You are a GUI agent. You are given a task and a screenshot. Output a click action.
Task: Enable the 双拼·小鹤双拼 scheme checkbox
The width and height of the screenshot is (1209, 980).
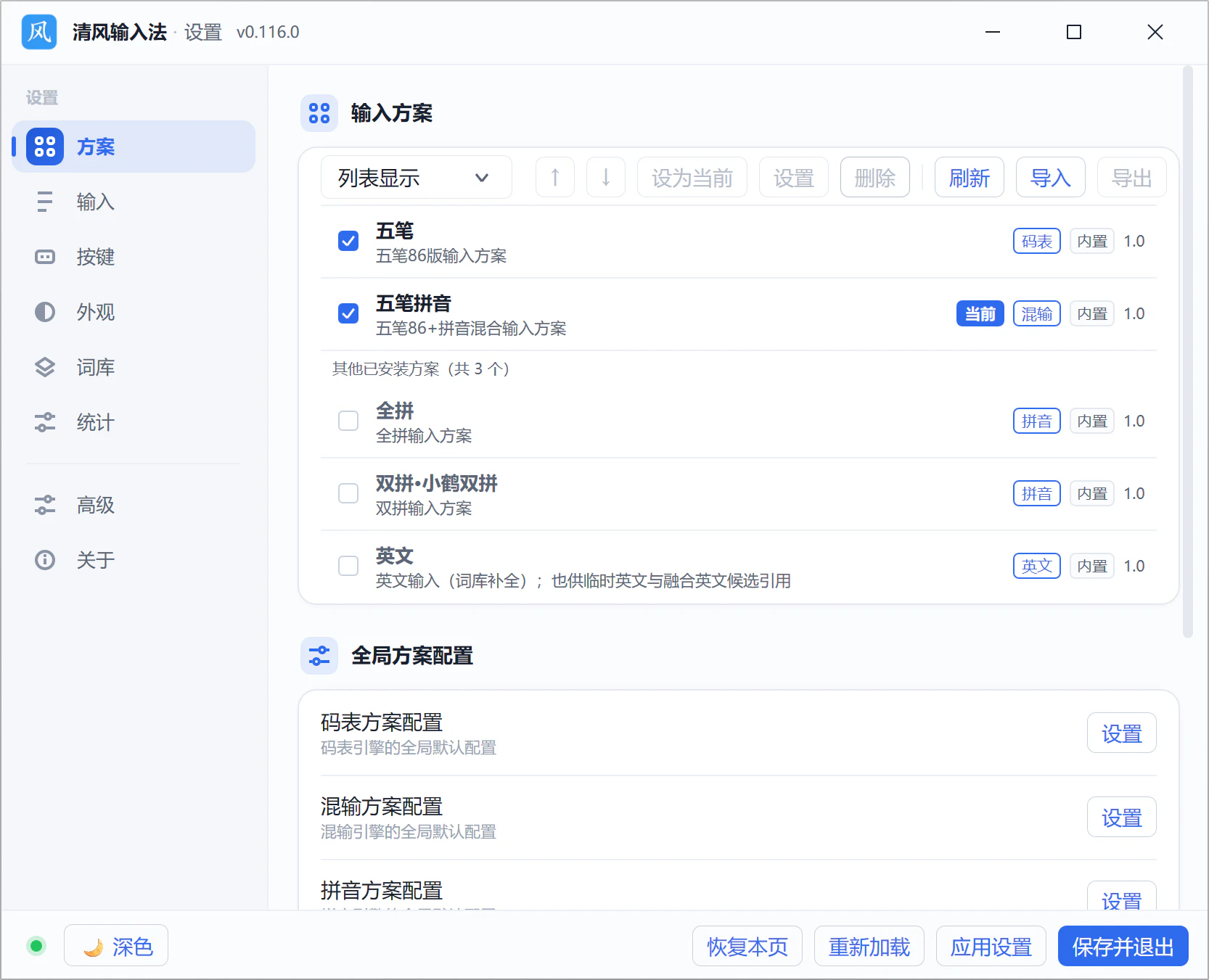[348, 493]
